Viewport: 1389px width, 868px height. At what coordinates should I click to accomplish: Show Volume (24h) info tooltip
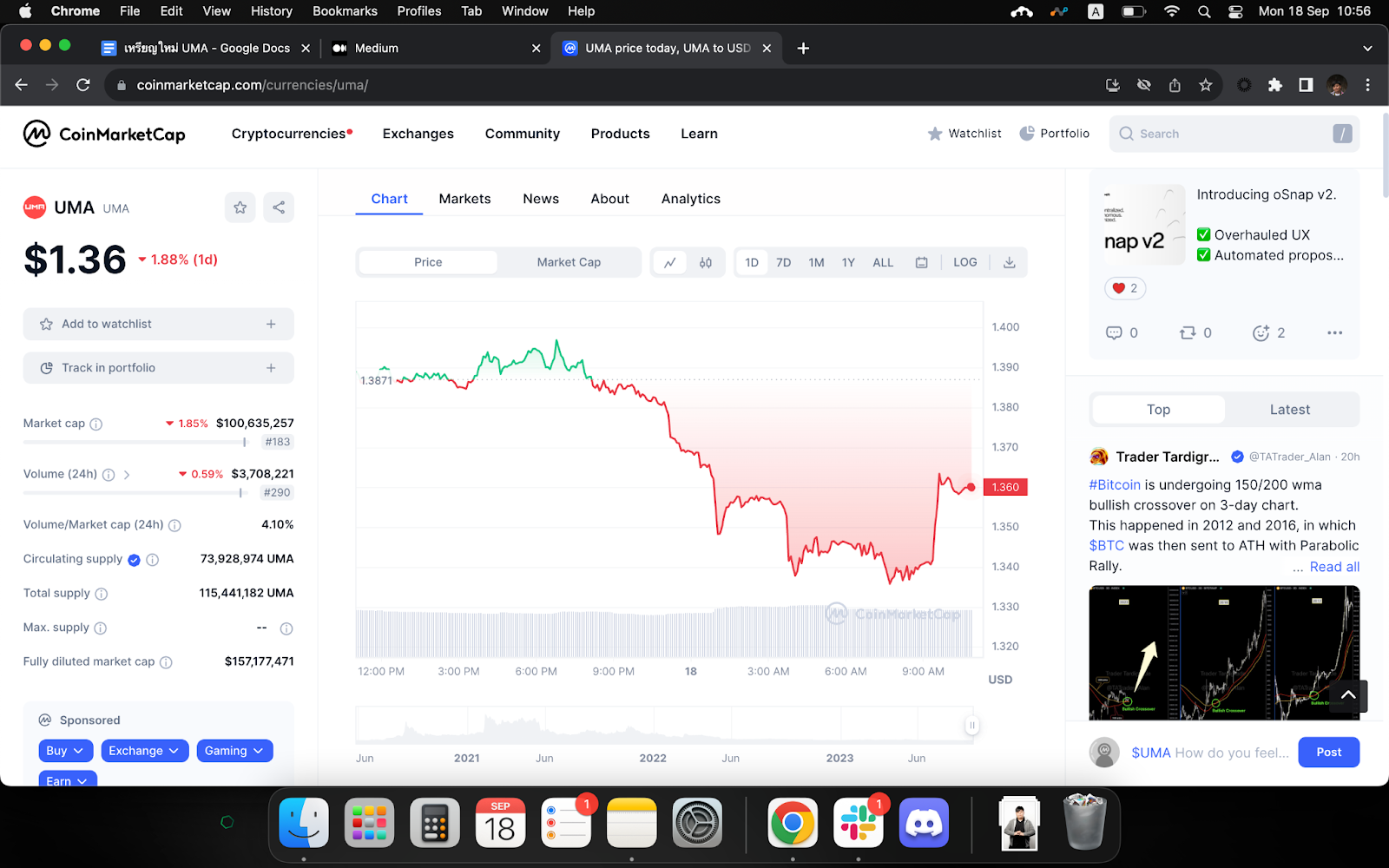coord(109,475)
